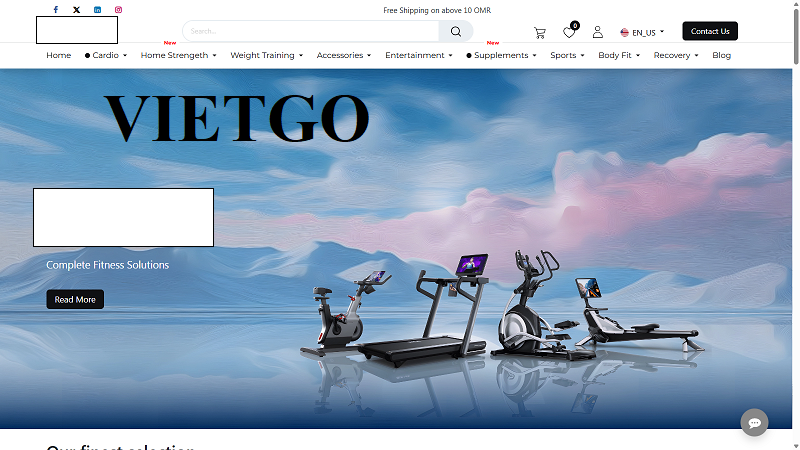Open the Blog menu item

point(721,55)
